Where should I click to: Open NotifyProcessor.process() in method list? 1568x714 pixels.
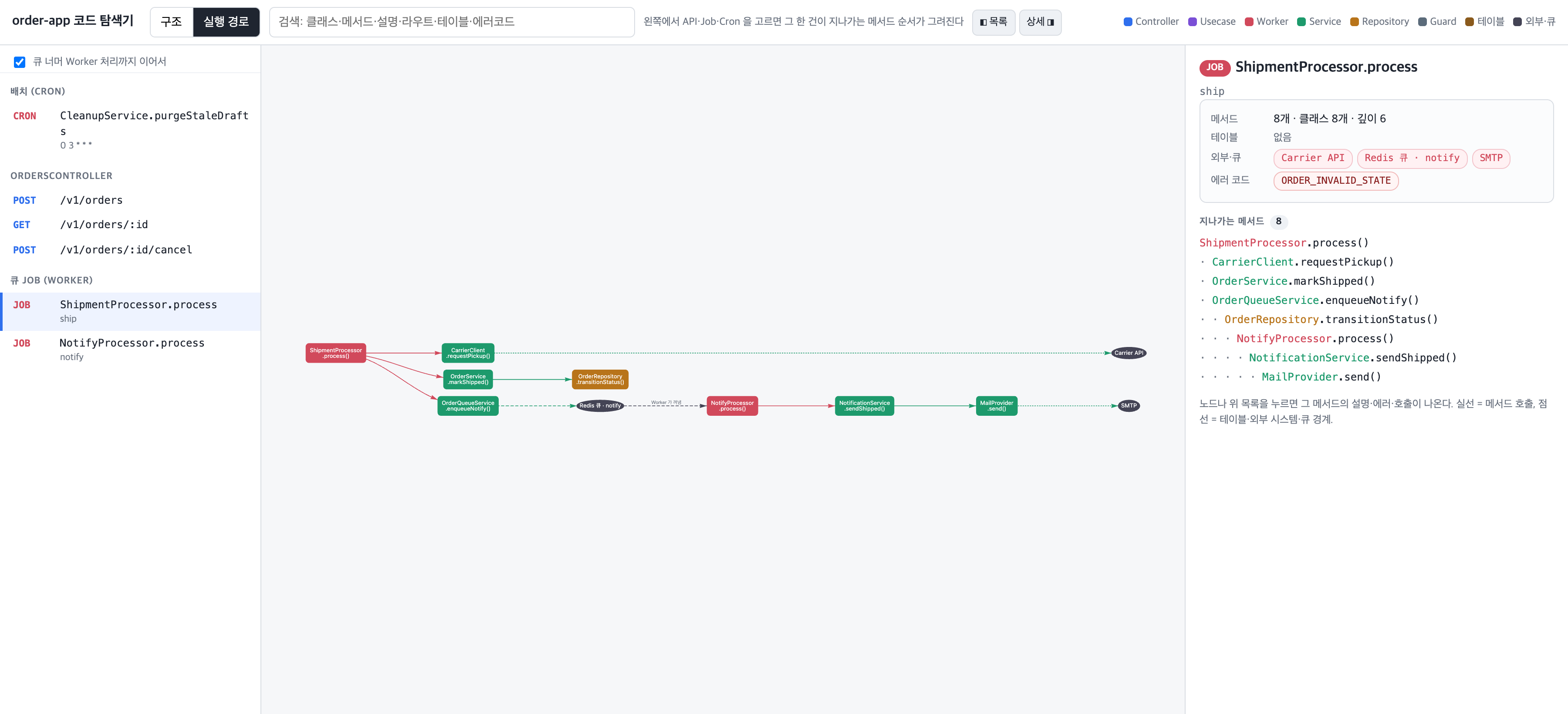1315,339
